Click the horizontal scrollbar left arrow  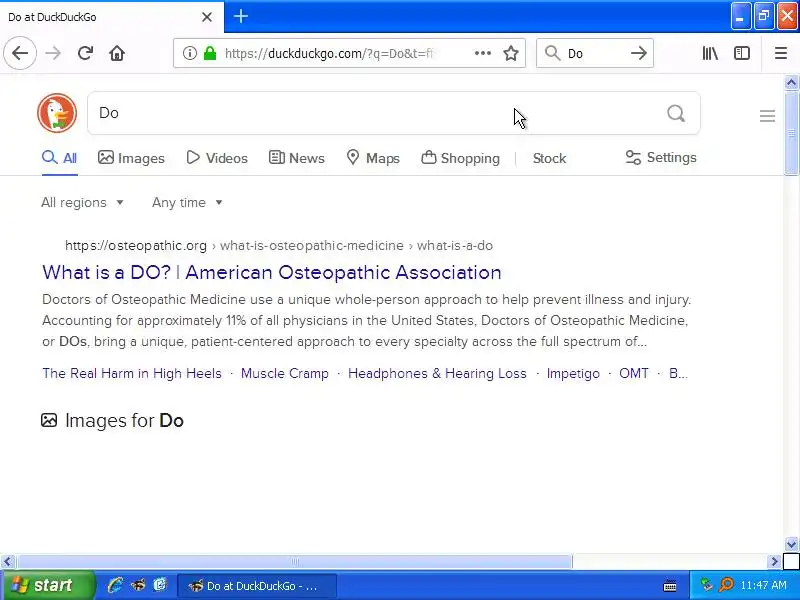click(x=7, y=562)
